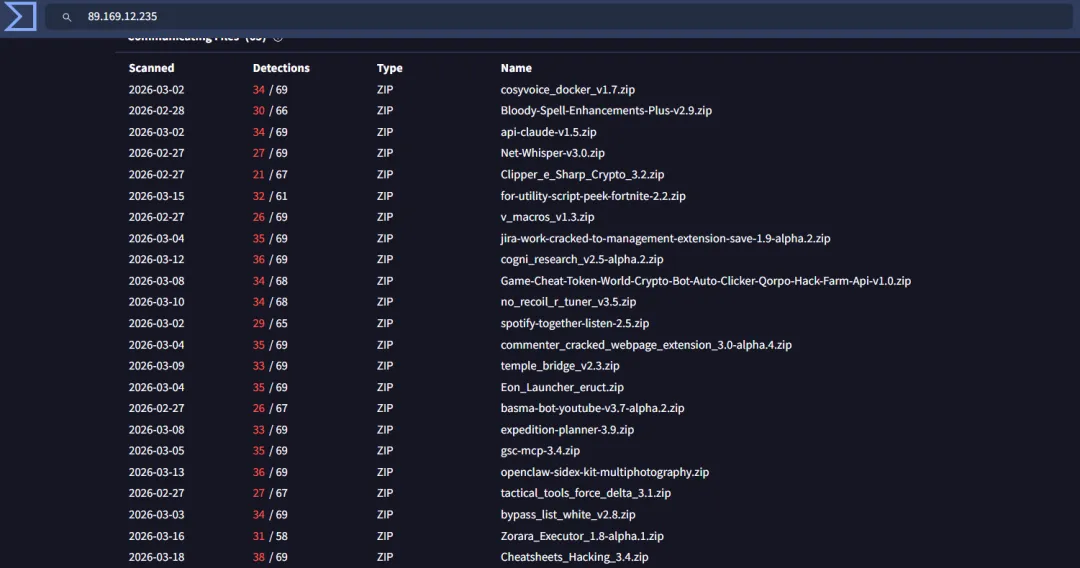Open expedition-planner-3.9.zip file

point(567,430)
